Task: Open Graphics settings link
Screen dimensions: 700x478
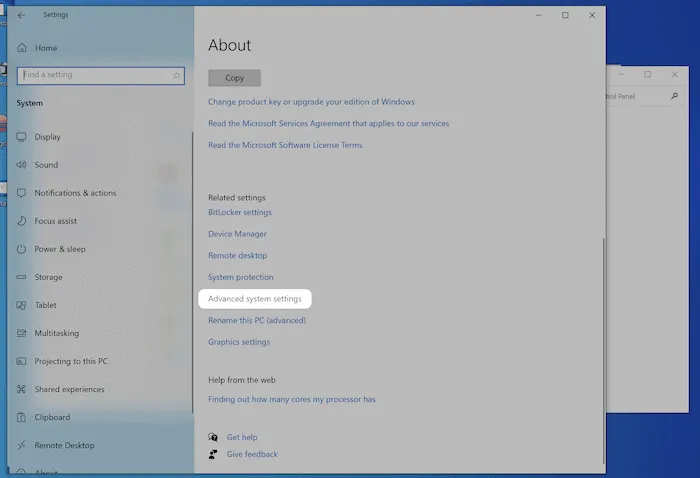Action: (239, 342)
